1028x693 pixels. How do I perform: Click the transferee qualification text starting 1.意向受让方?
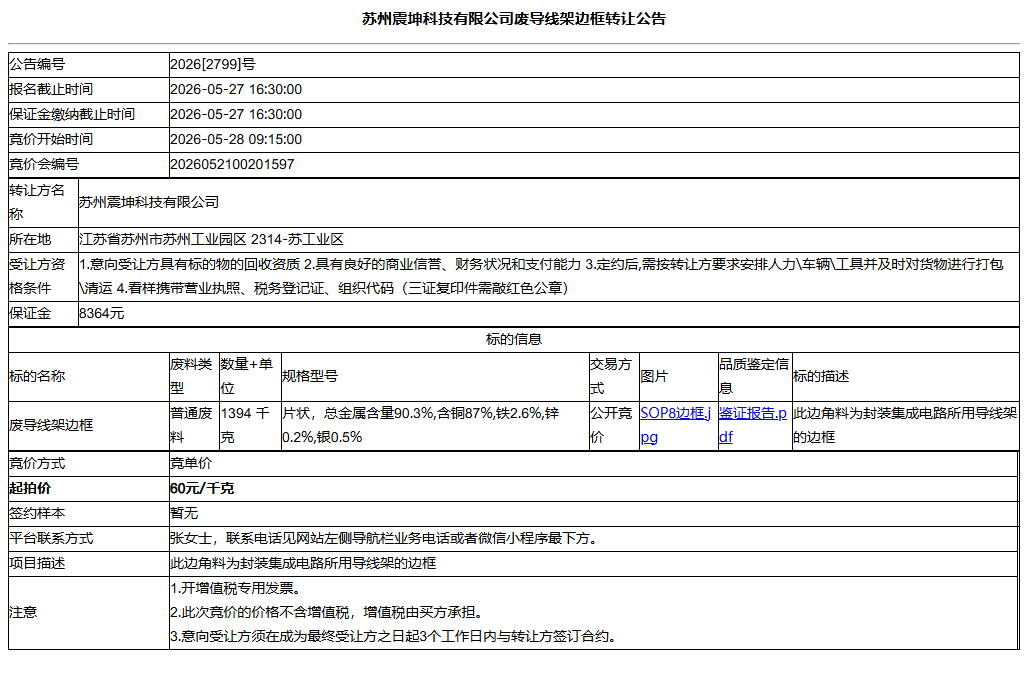pyautogui.click(x=542, y=276)
